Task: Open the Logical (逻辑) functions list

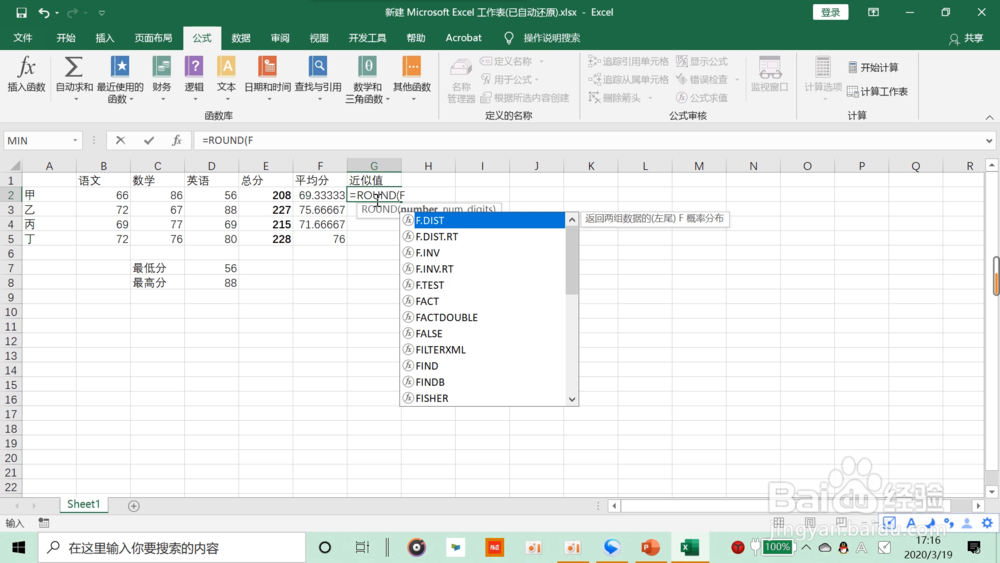Action: coord(194,78)
